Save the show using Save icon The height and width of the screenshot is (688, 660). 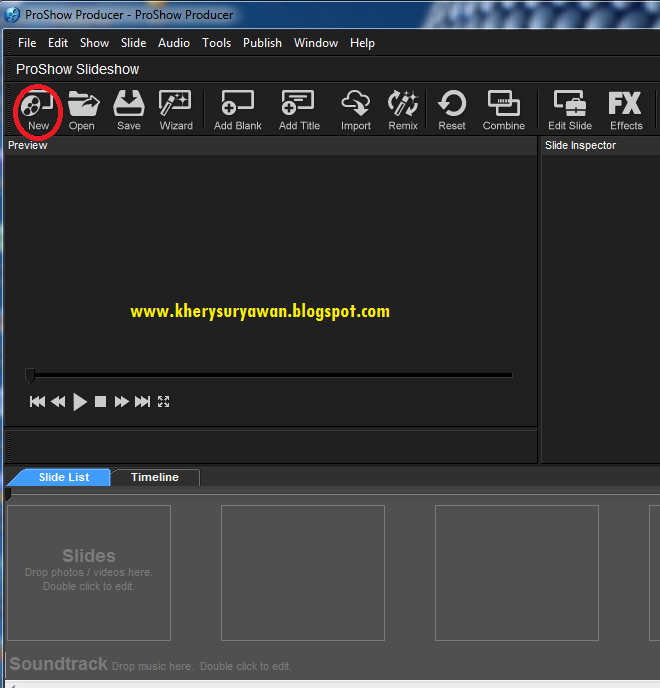(129, 110)
